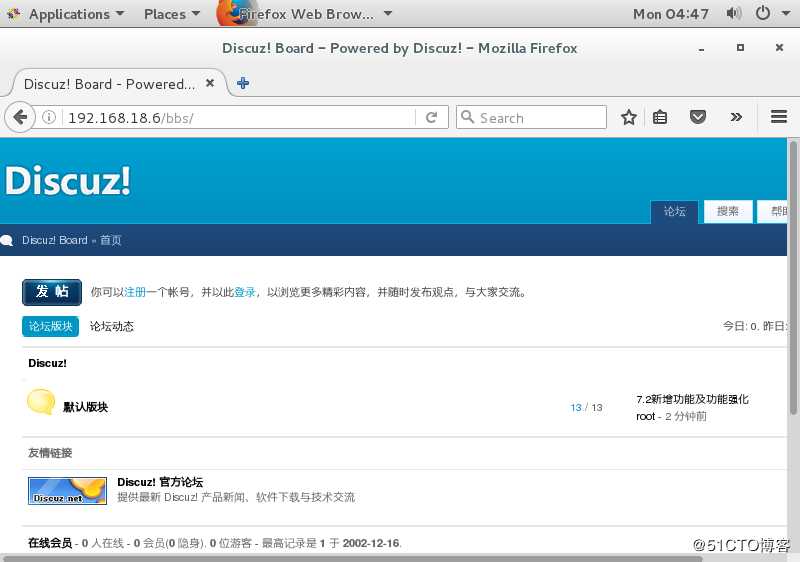Select the 论坛动态 tab
Screen dimensions: 800x562
click(x=112, y=326)
